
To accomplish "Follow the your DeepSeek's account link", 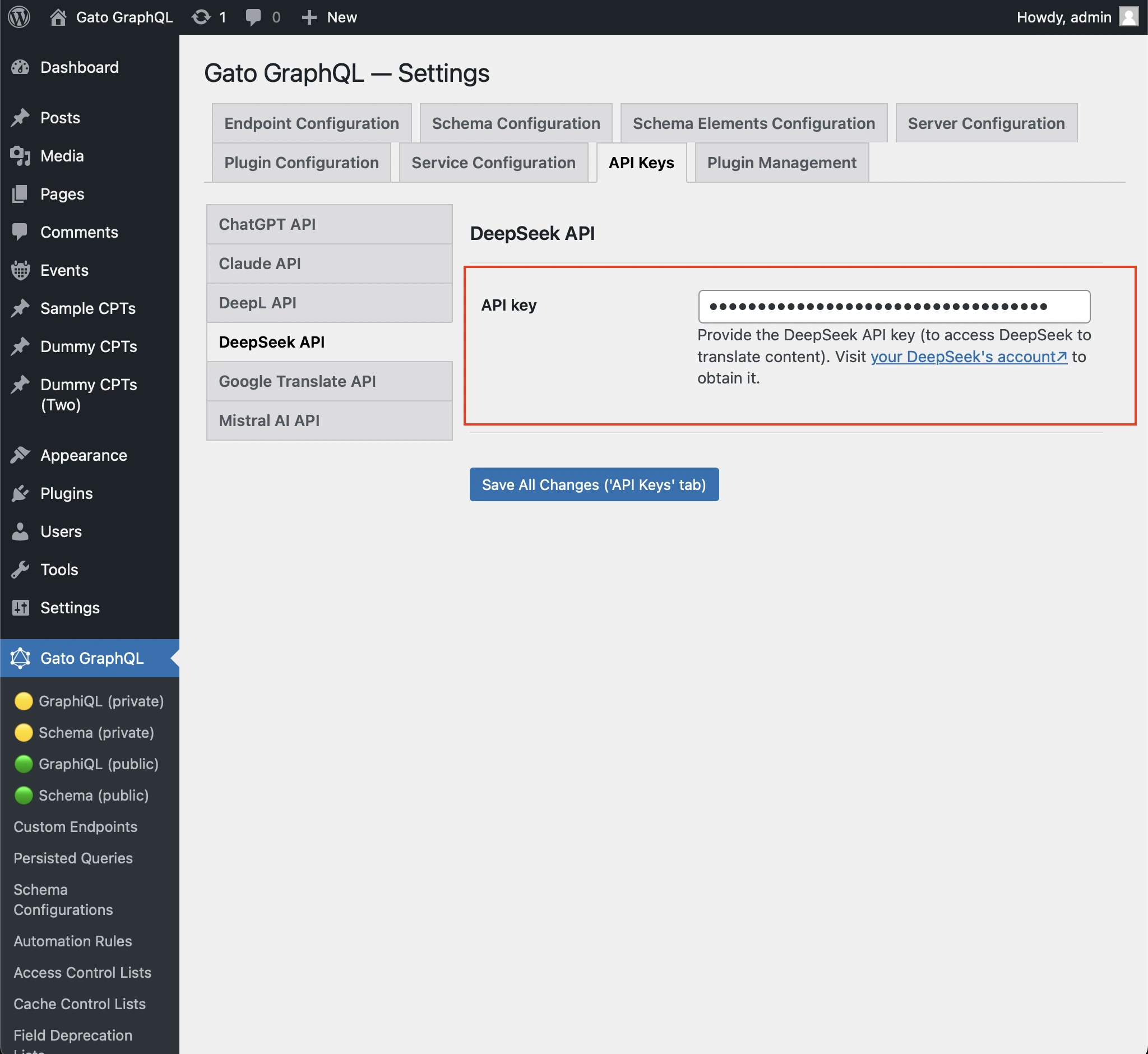I will [969, 357].
